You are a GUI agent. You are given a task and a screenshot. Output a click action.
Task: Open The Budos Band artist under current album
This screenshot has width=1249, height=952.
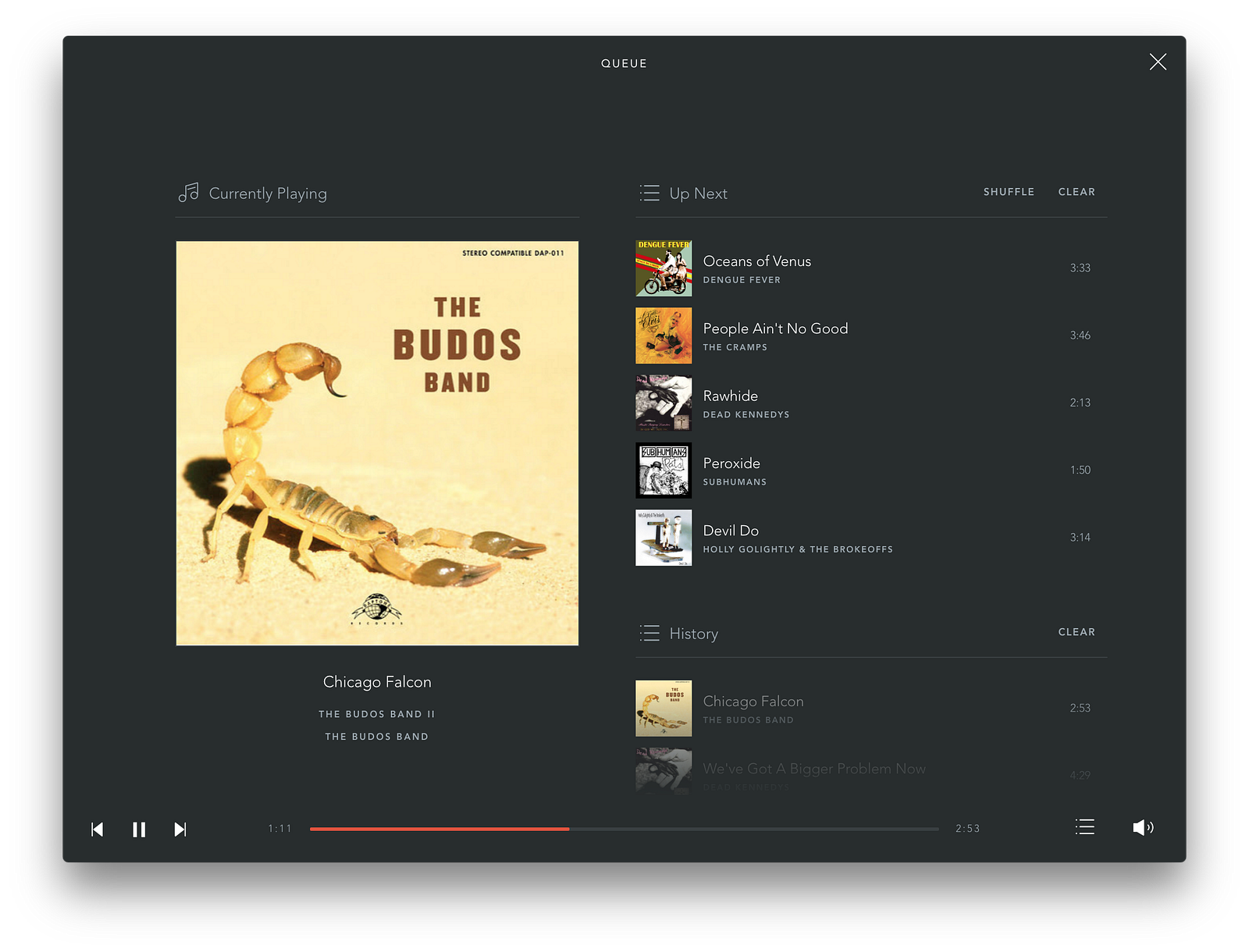(377, 737)
